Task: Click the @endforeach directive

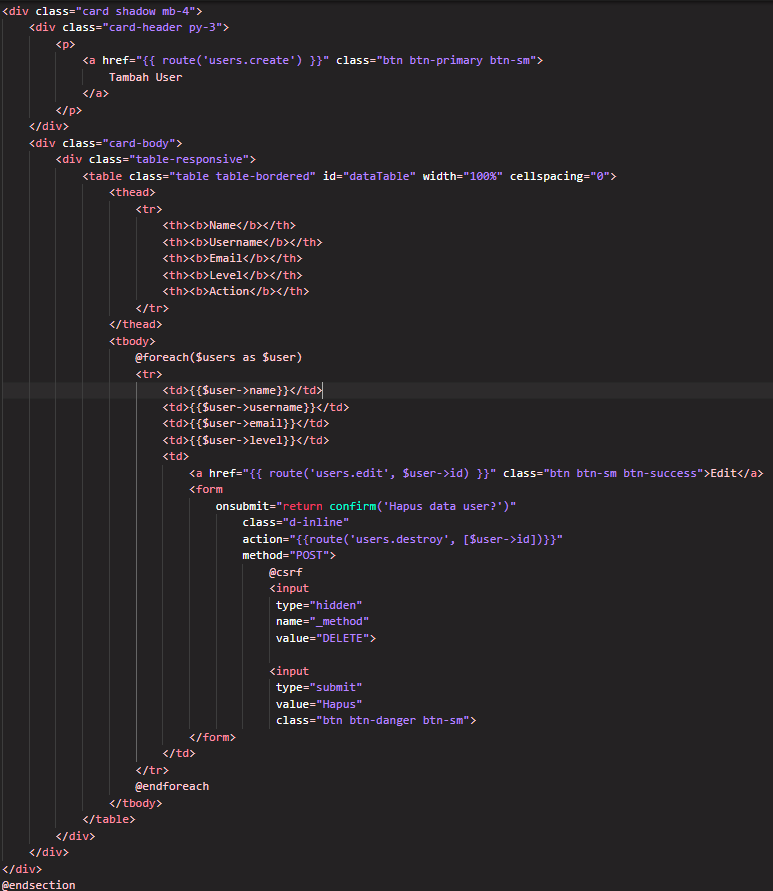Action: (172, 786)
